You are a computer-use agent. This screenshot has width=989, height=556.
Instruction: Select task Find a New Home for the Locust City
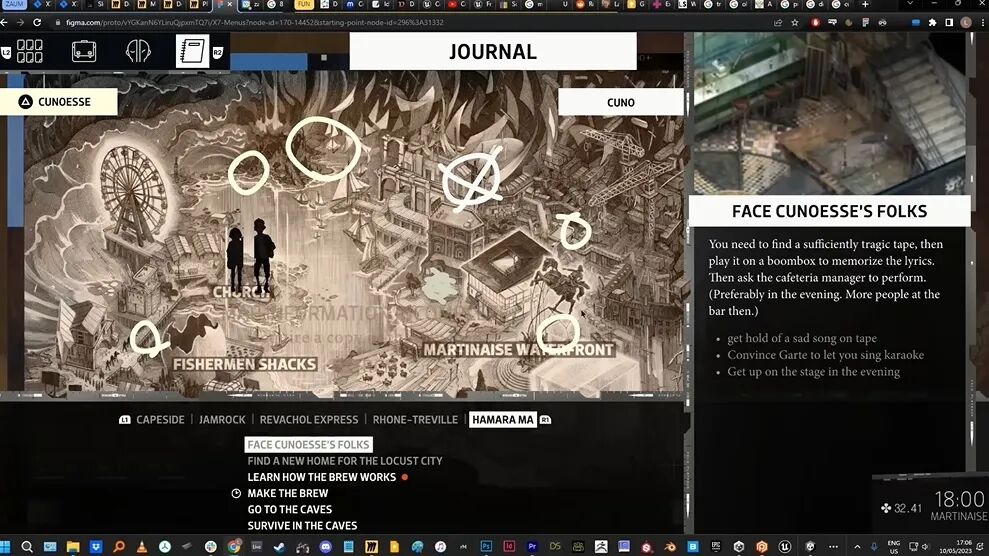click(344, 461)
